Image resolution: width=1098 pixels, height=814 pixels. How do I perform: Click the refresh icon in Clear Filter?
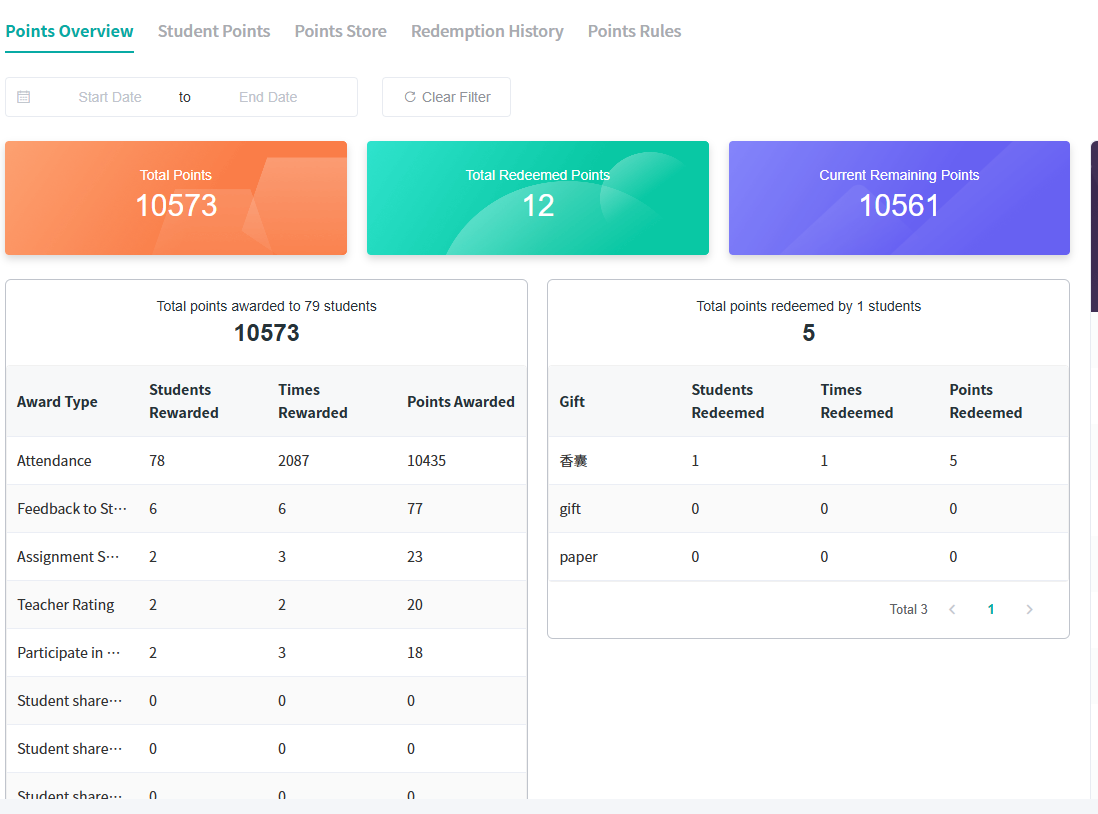(410, 97)
